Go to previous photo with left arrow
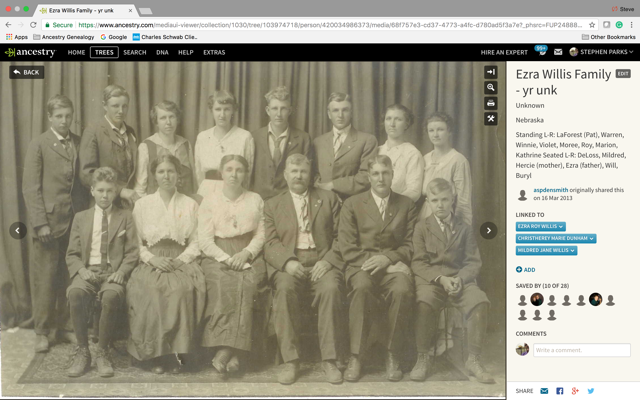The width and height of the screenshot is (640, 400). click(18, 231)
